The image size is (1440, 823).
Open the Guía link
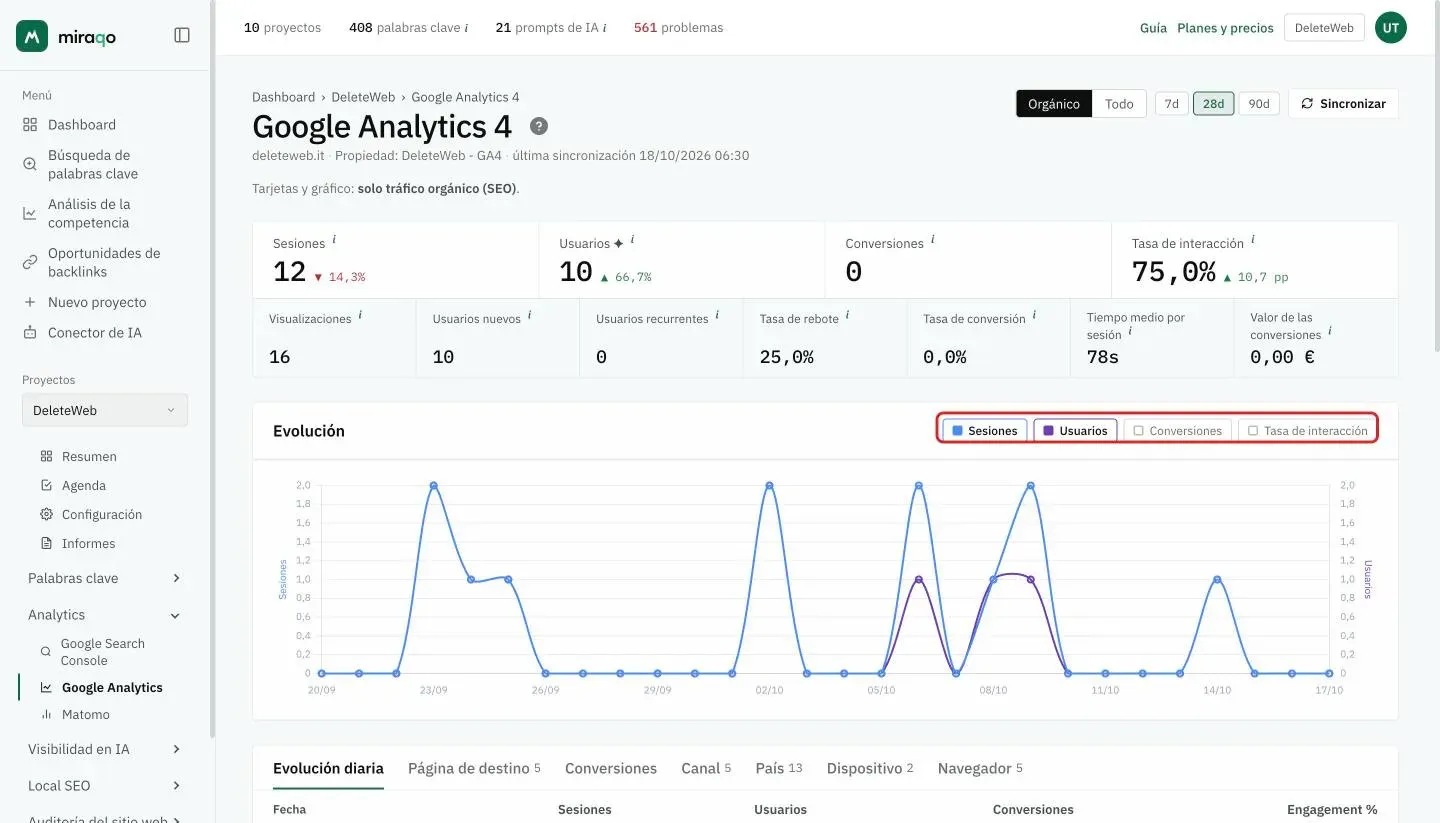1153,28
